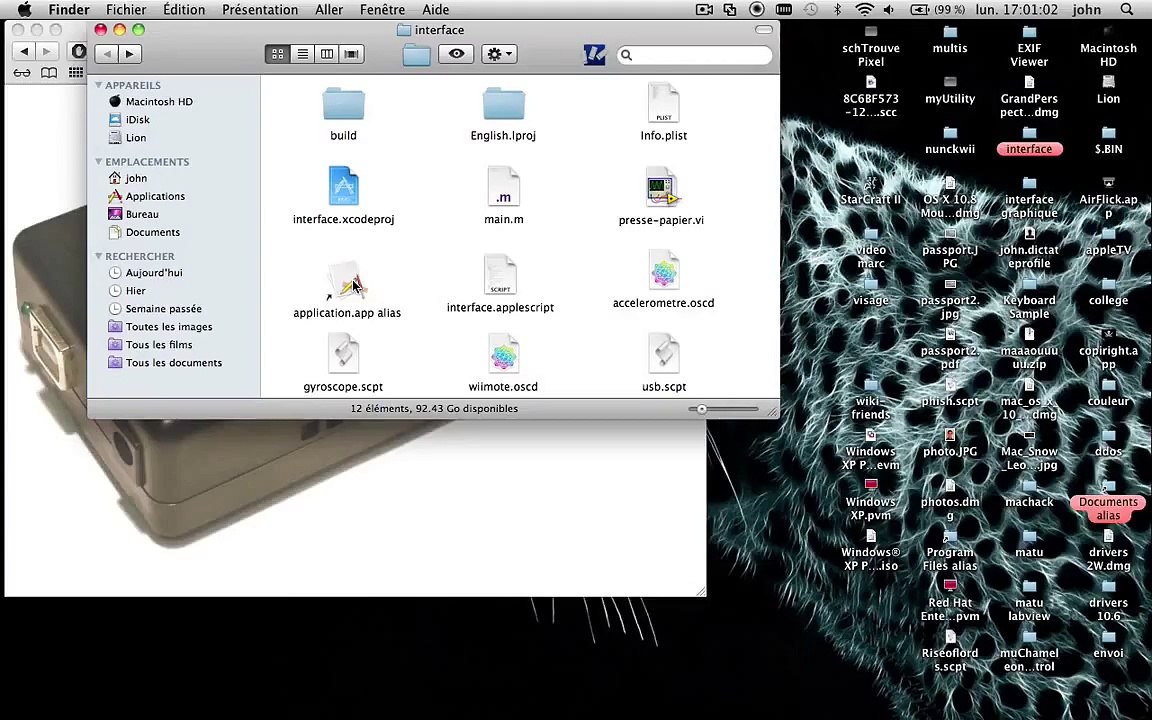
Task: Select Documents alias on desktop
Action: coord(1108,501)
